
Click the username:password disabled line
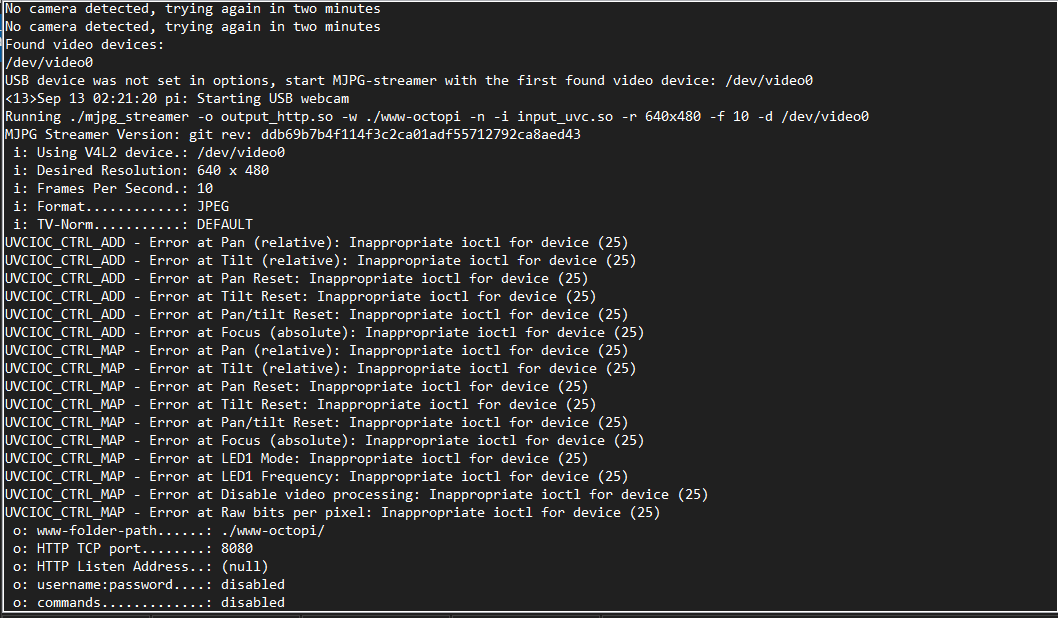148,584
